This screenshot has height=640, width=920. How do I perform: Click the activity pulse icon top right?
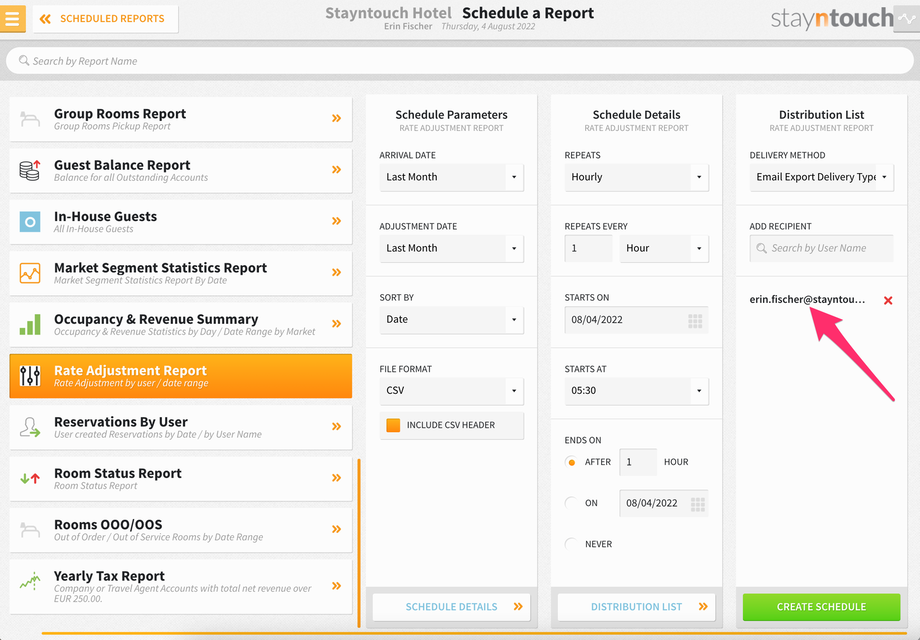click(x=906, y=19)
